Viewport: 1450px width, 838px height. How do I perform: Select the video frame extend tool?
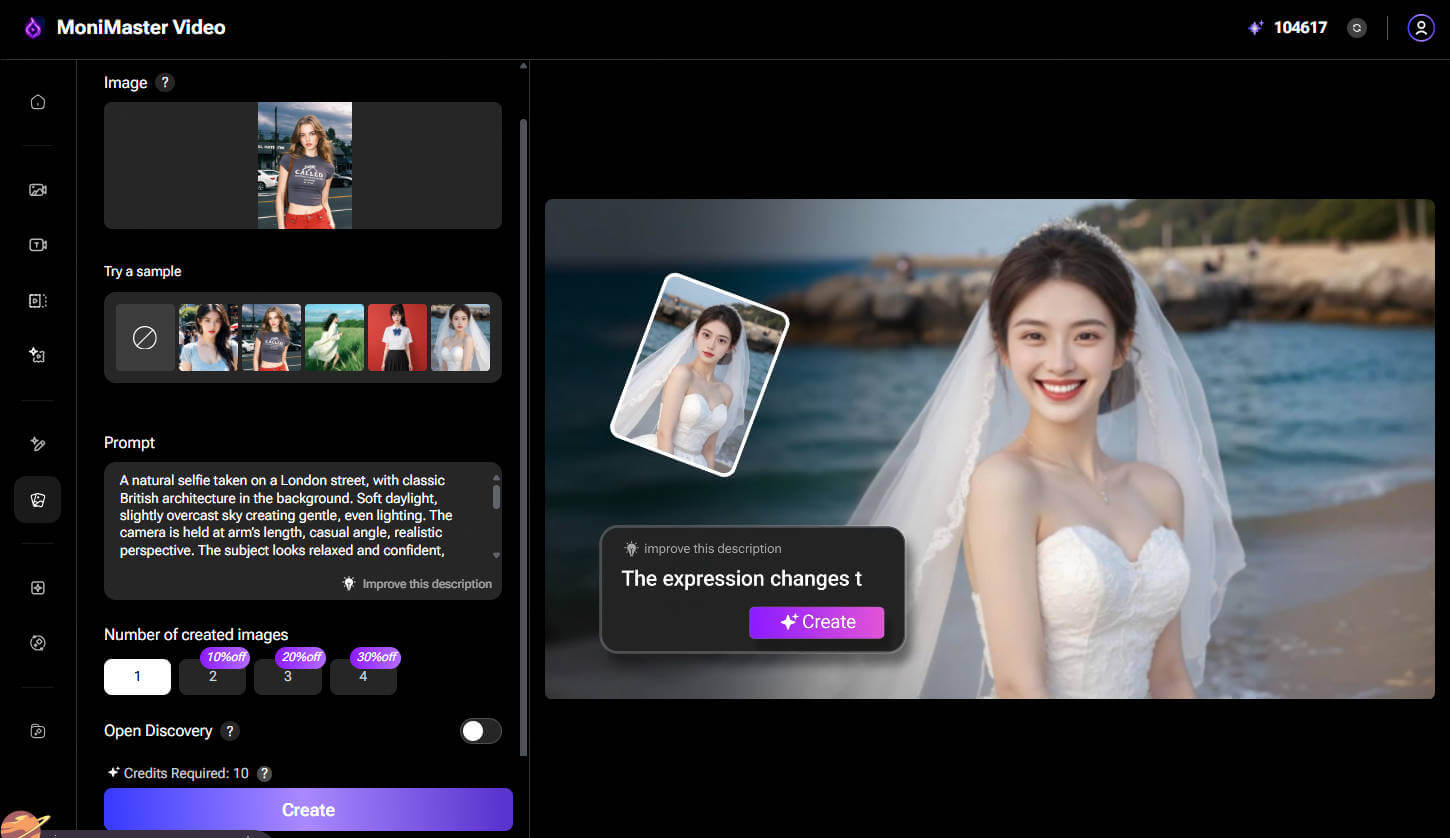37,299
